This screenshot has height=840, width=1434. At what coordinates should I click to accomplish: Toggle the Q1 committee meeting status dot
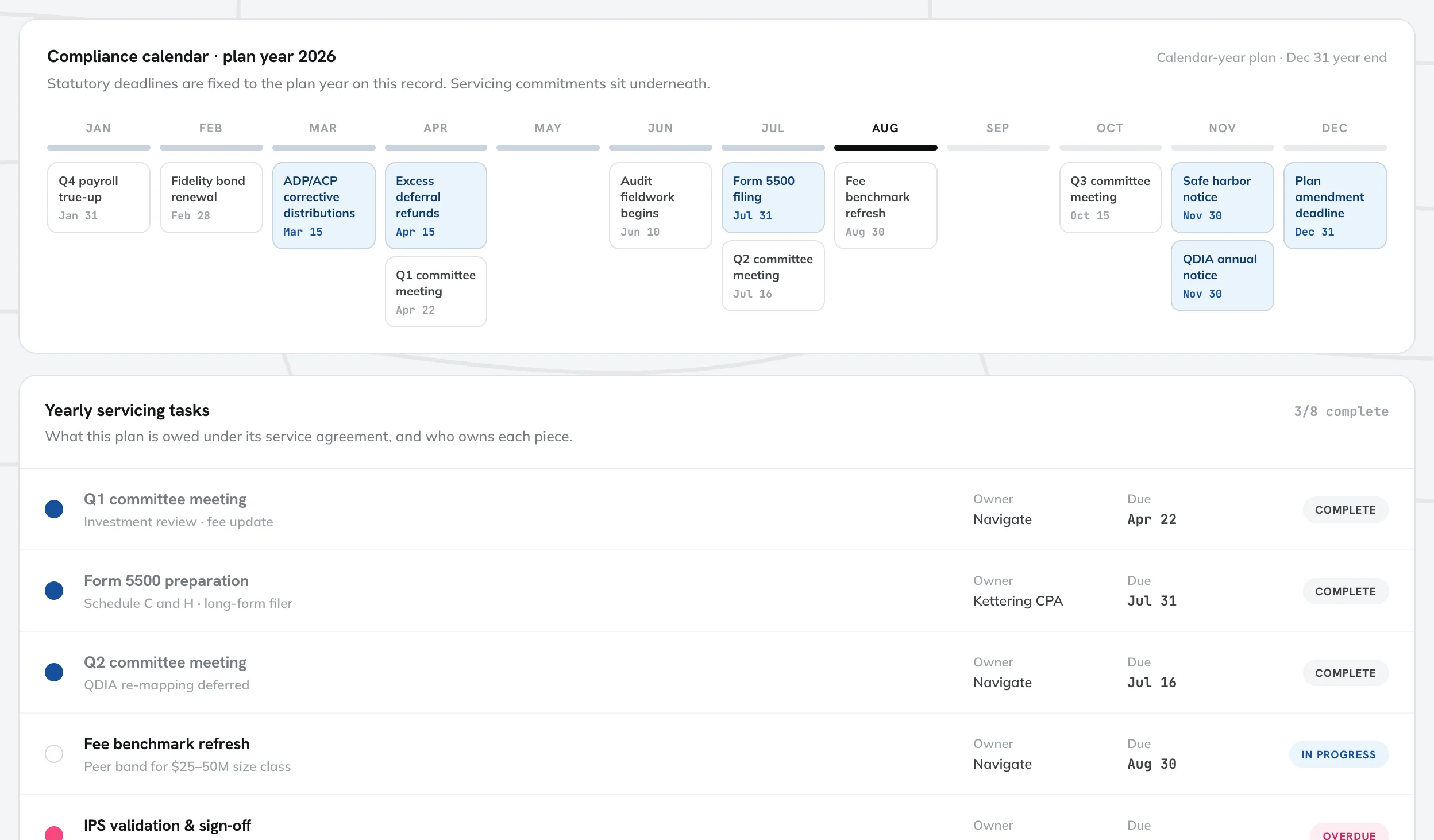click(54, 509)
